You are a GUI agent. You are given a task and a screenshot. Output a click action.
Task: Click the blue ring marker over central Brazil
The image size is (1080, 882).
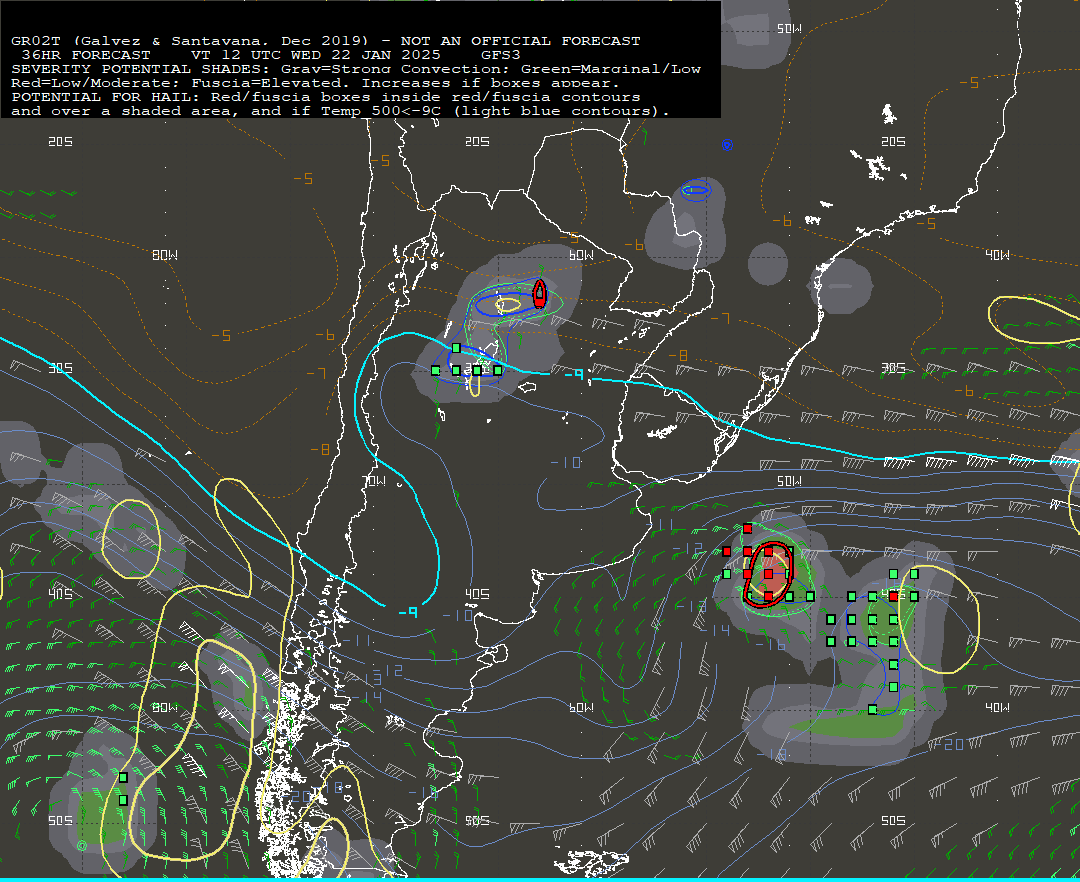(x=727, y=145)
